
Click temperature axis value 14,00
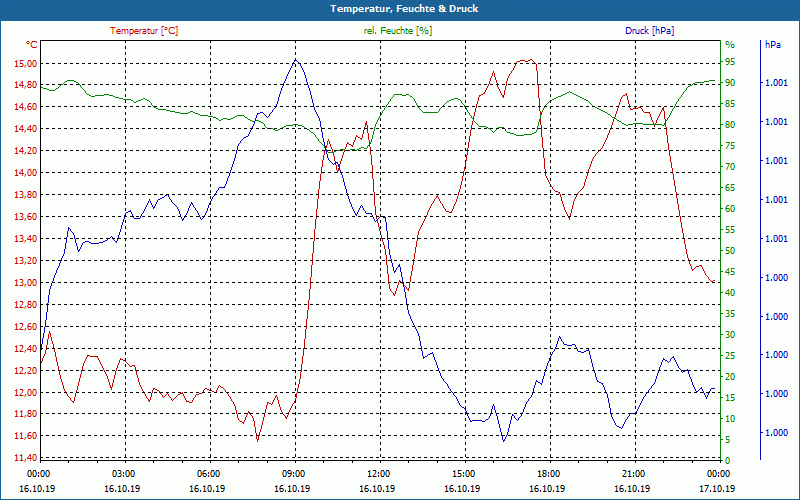[28, 172]
